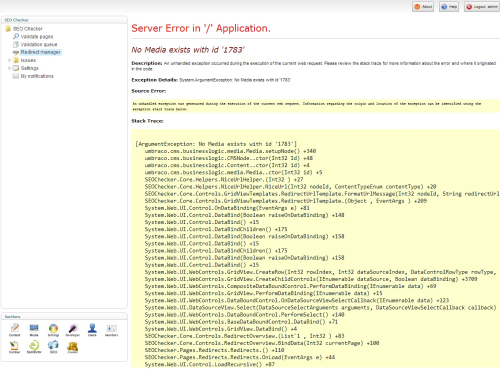Viewport: 500px width, 369px height.
Task: Expand the Issues tree node arrow
Action: pos(9,60)
